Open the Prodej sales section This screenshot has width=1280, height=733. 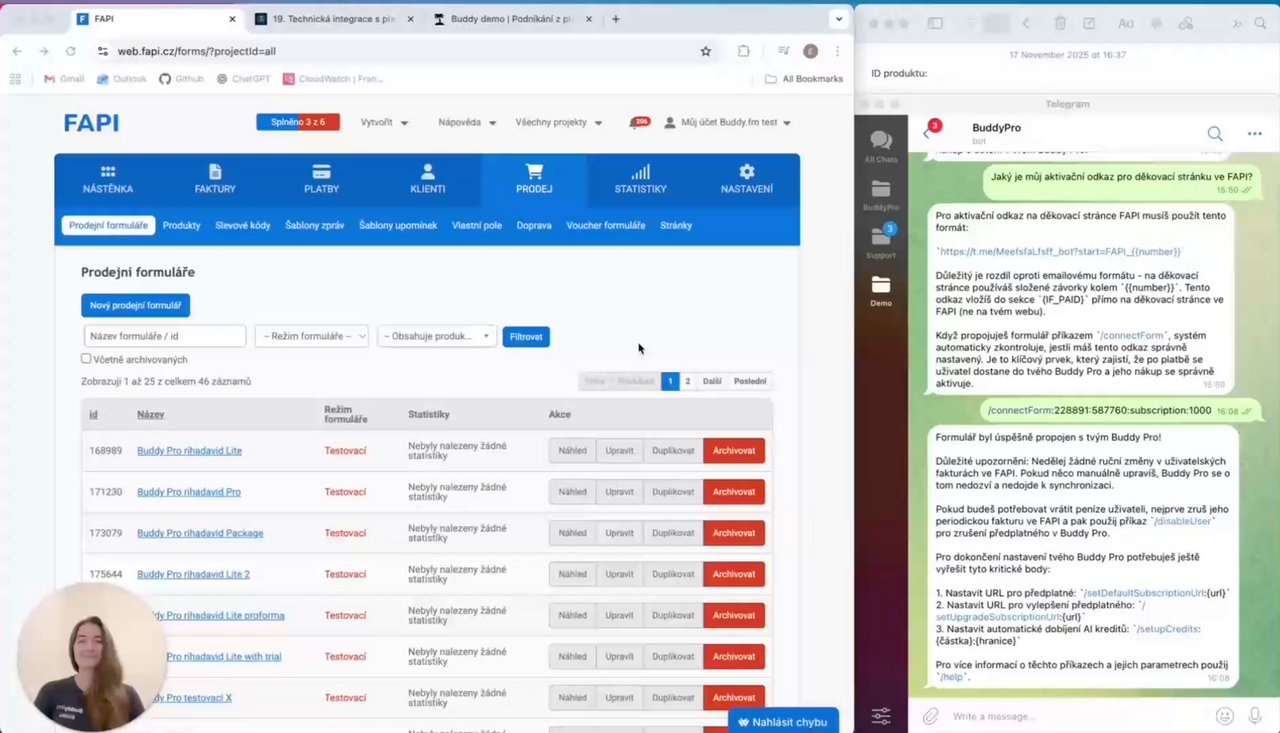click(x=534, y=179)
